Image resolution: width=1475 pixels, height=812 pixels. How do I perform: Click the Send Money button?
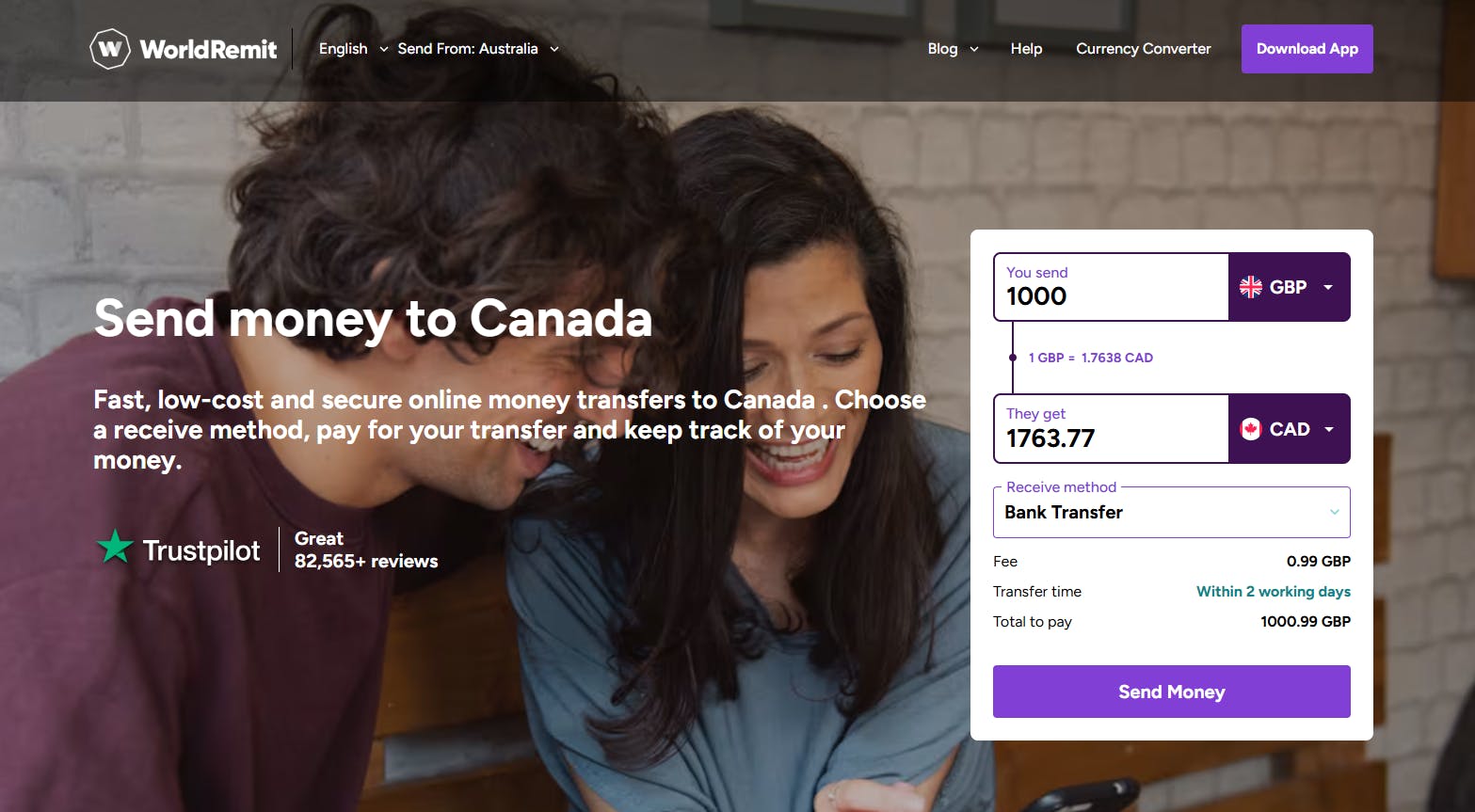click(x=1171, y=692)
